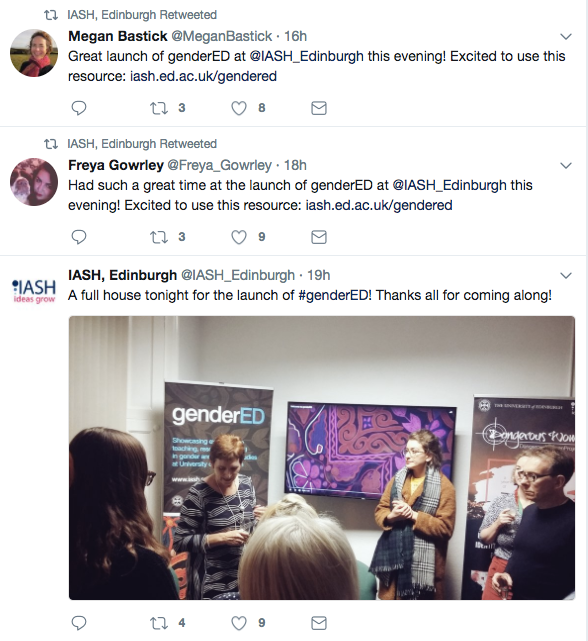Retweet Megan Bastick's genderED tweet
The image size is (588, 641).
click(x=159, y=108)
